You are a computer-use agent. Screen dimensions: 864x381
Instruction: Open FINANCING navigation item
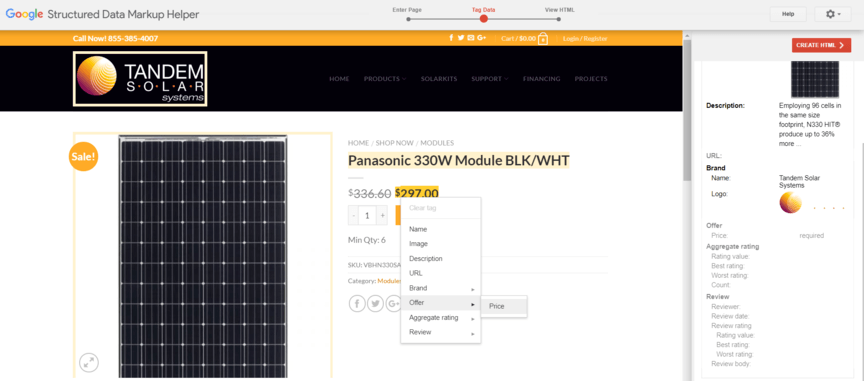(x=542, y=79)
